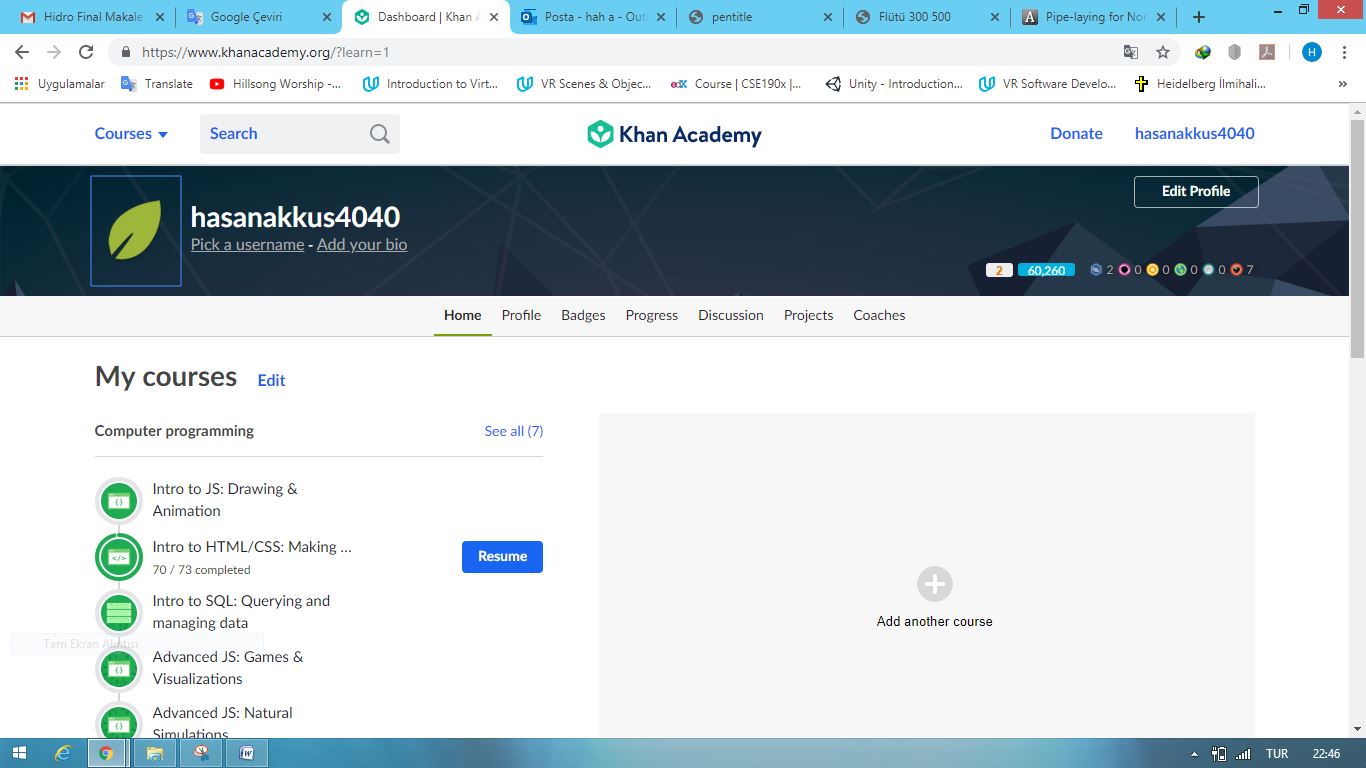Open the Progress tab

click(x=652, y=315)
